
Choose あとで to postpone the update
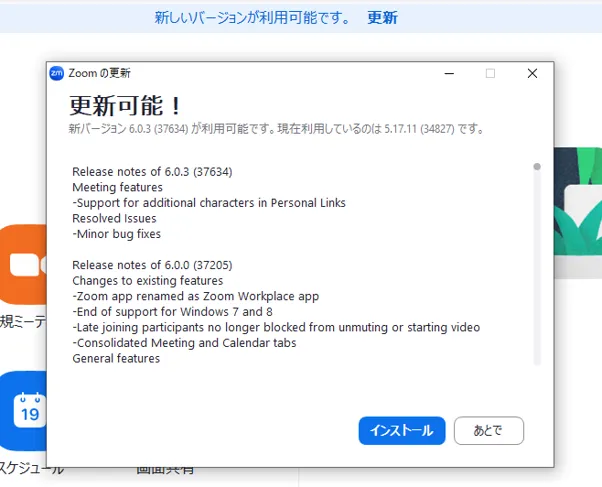(x=488, y=430)
